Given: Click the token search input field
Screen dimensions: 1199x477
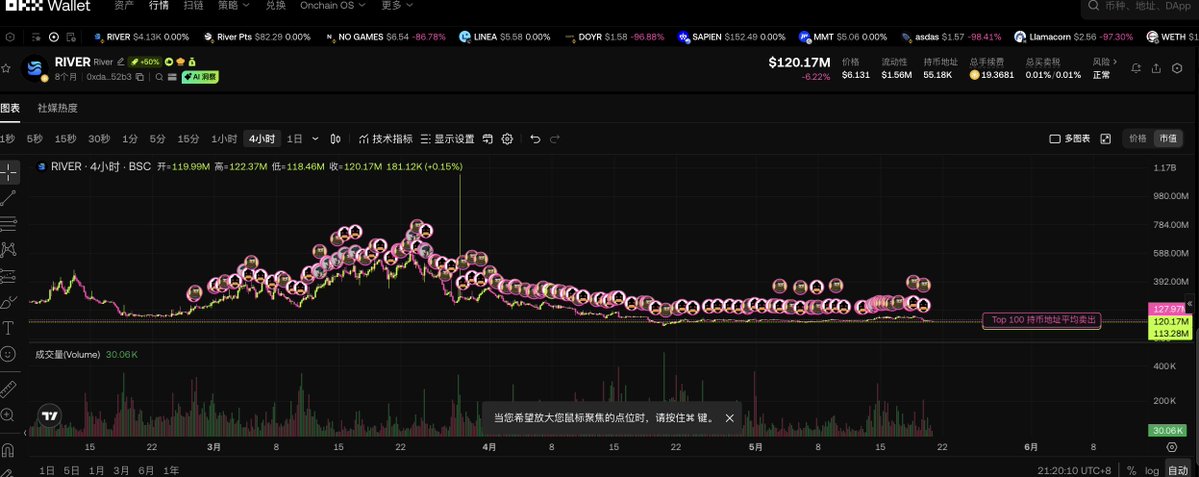Looking at the screenshot, I should tap(1140, 6).
